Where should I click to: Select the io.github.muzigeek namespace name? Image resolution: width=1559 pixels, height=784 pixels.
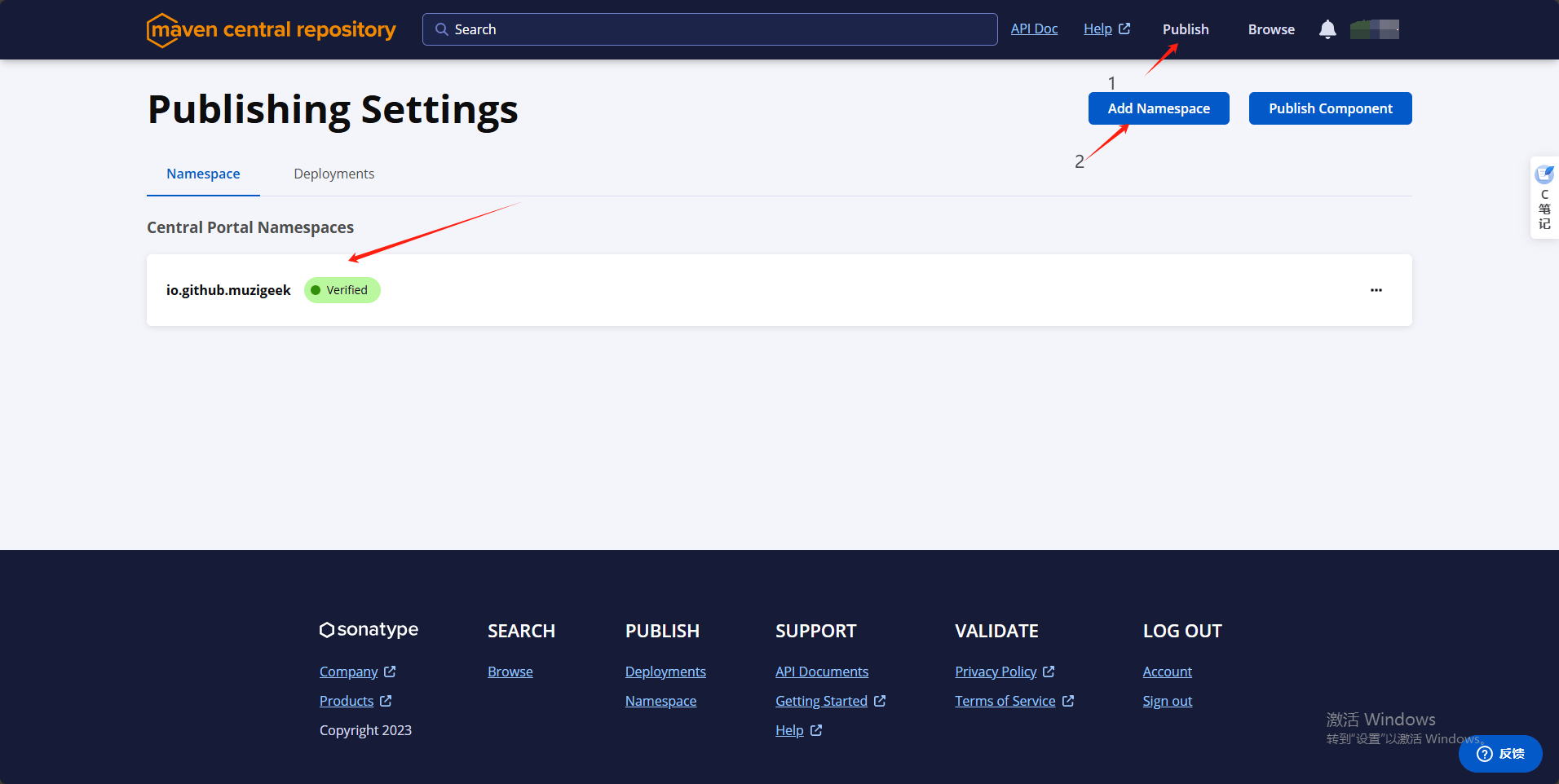click(x=228, y=290)
